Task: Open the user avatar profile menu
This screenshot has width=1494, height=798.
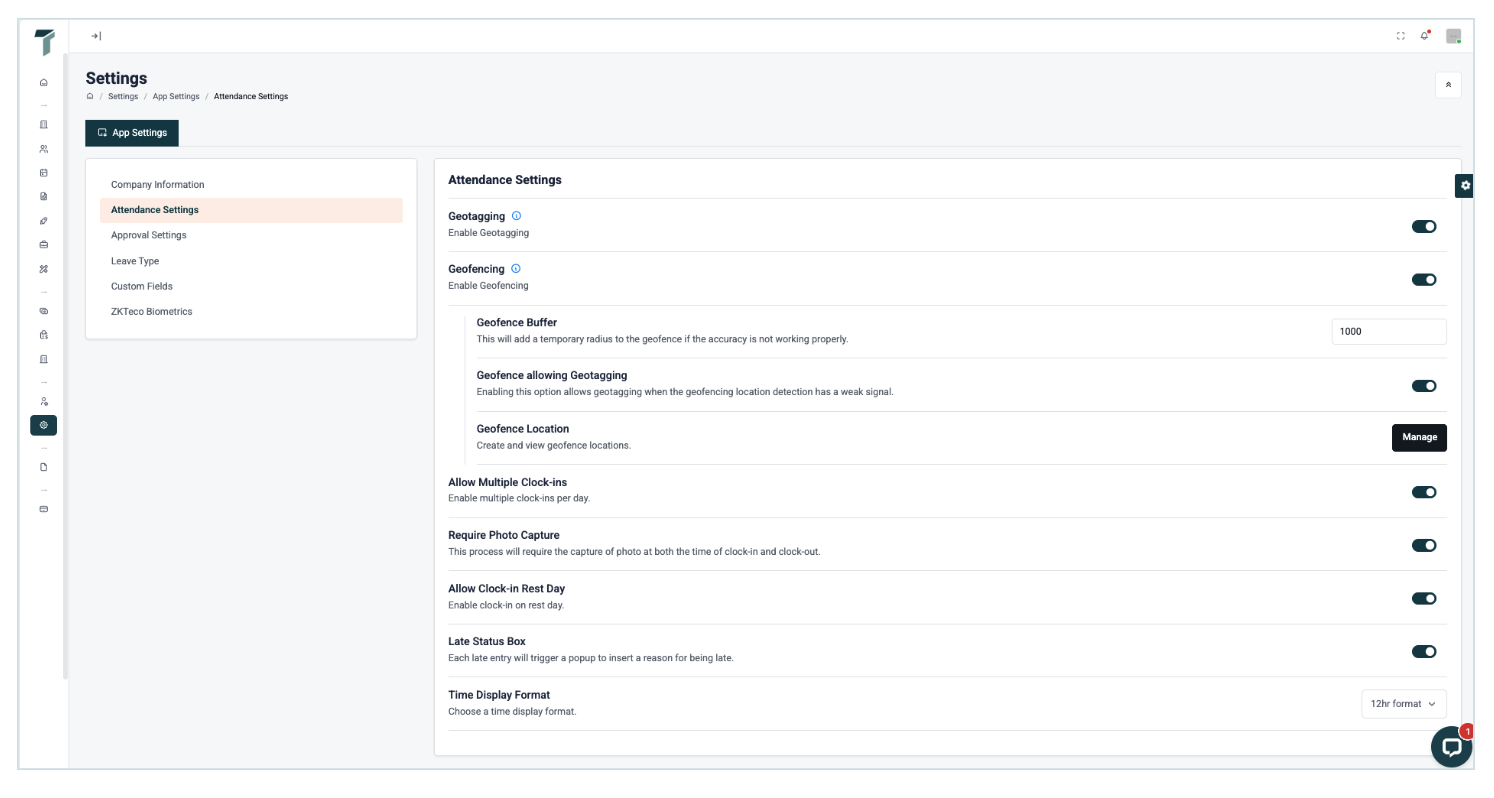Action: (x=1453, y=36)
